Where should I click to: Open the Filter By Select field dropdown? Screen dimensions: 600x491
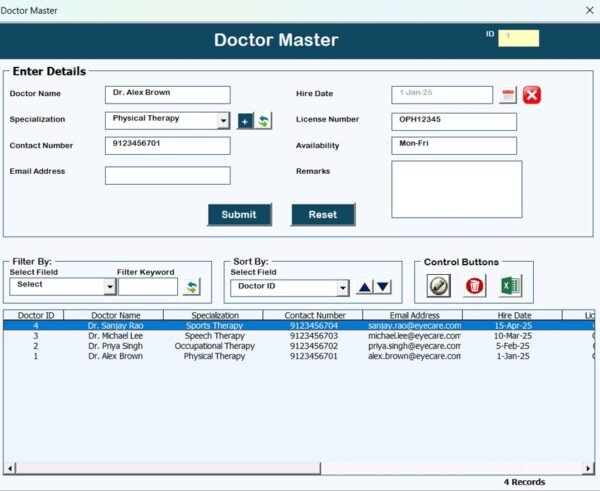point(110,287)
